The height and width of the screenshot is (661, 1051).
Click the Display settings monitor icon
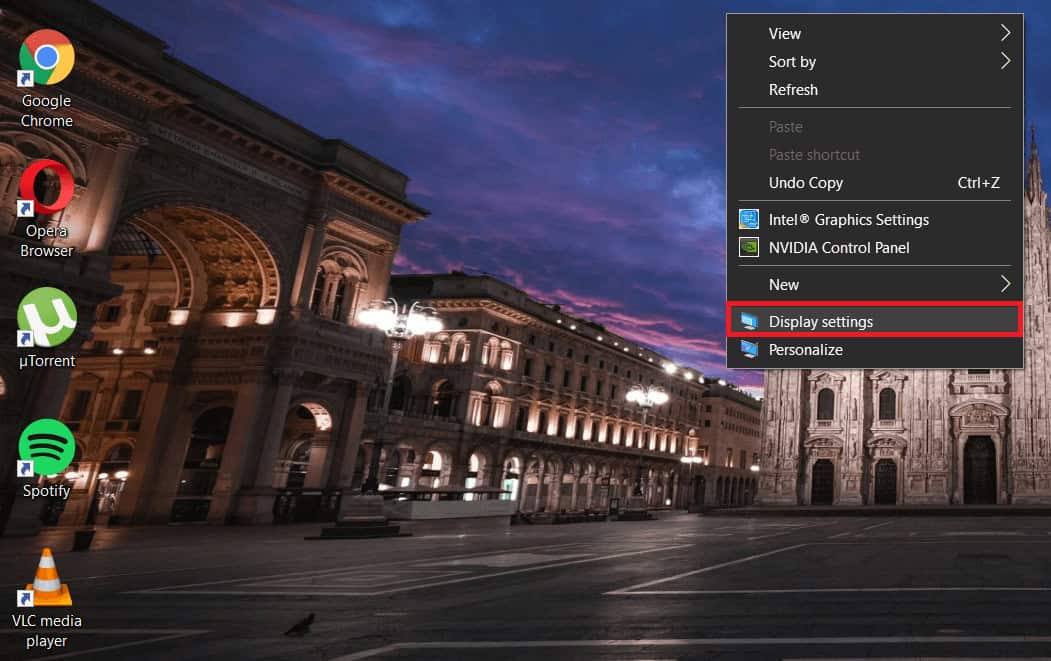tap(749, 322)
